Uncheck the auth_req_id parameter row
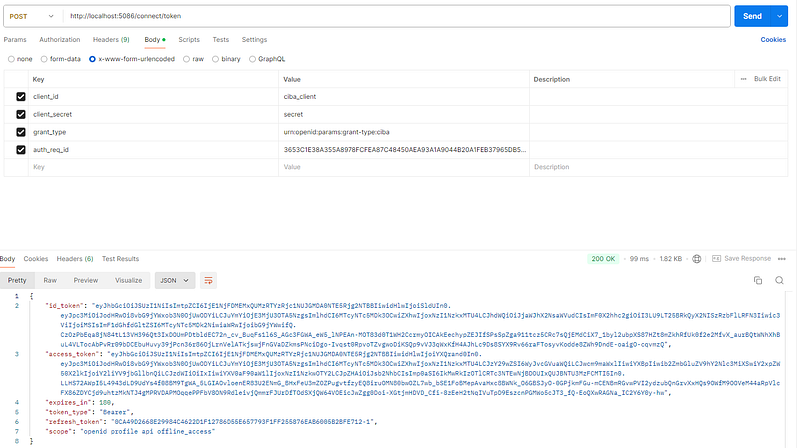The image size is (800, 448). [x=21, y=150]
